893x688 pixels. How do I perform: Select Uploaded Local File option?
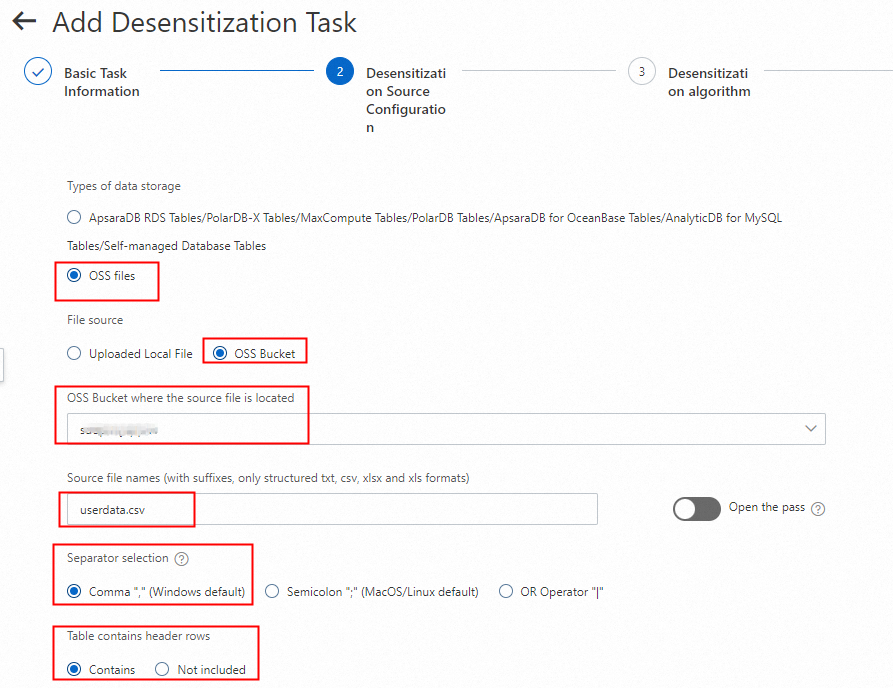click(x=74, y=354)
